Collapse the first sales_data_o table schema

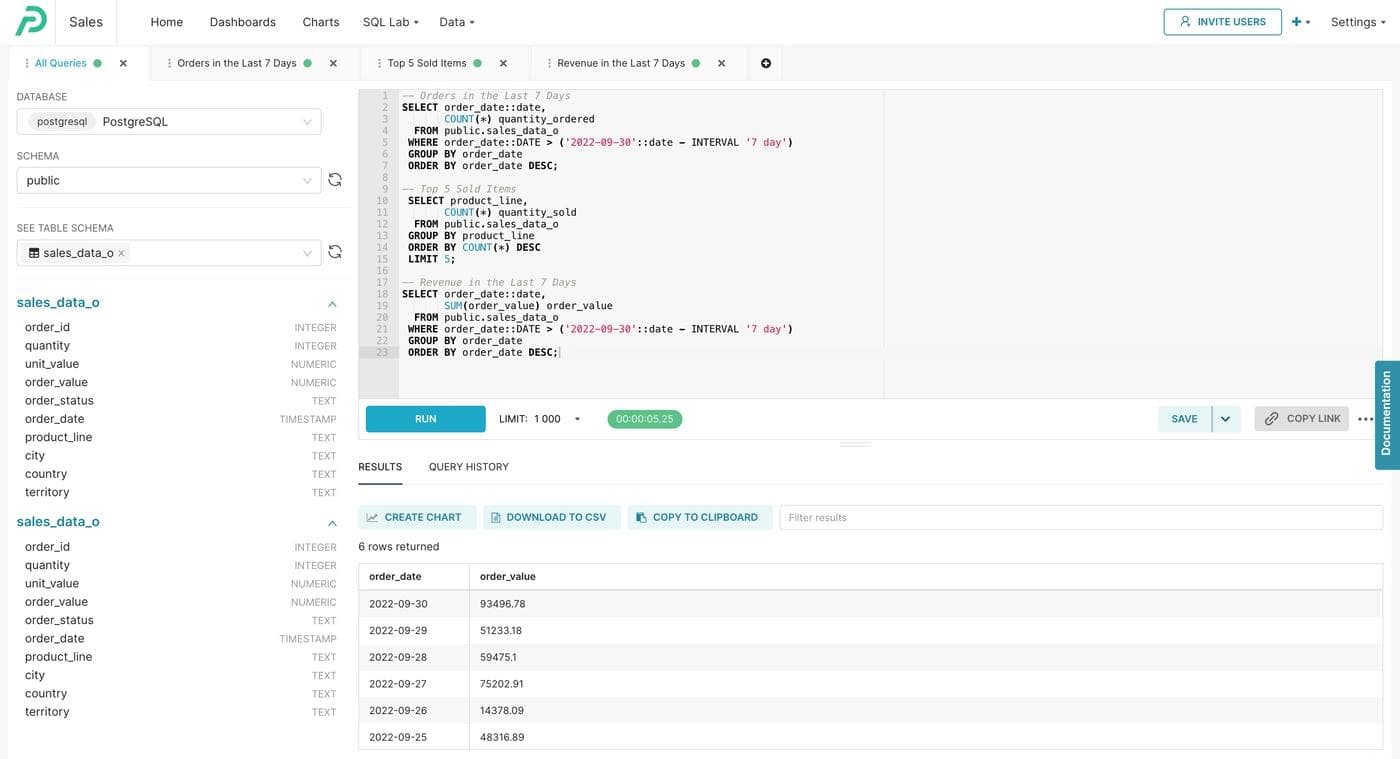[332, 303]
